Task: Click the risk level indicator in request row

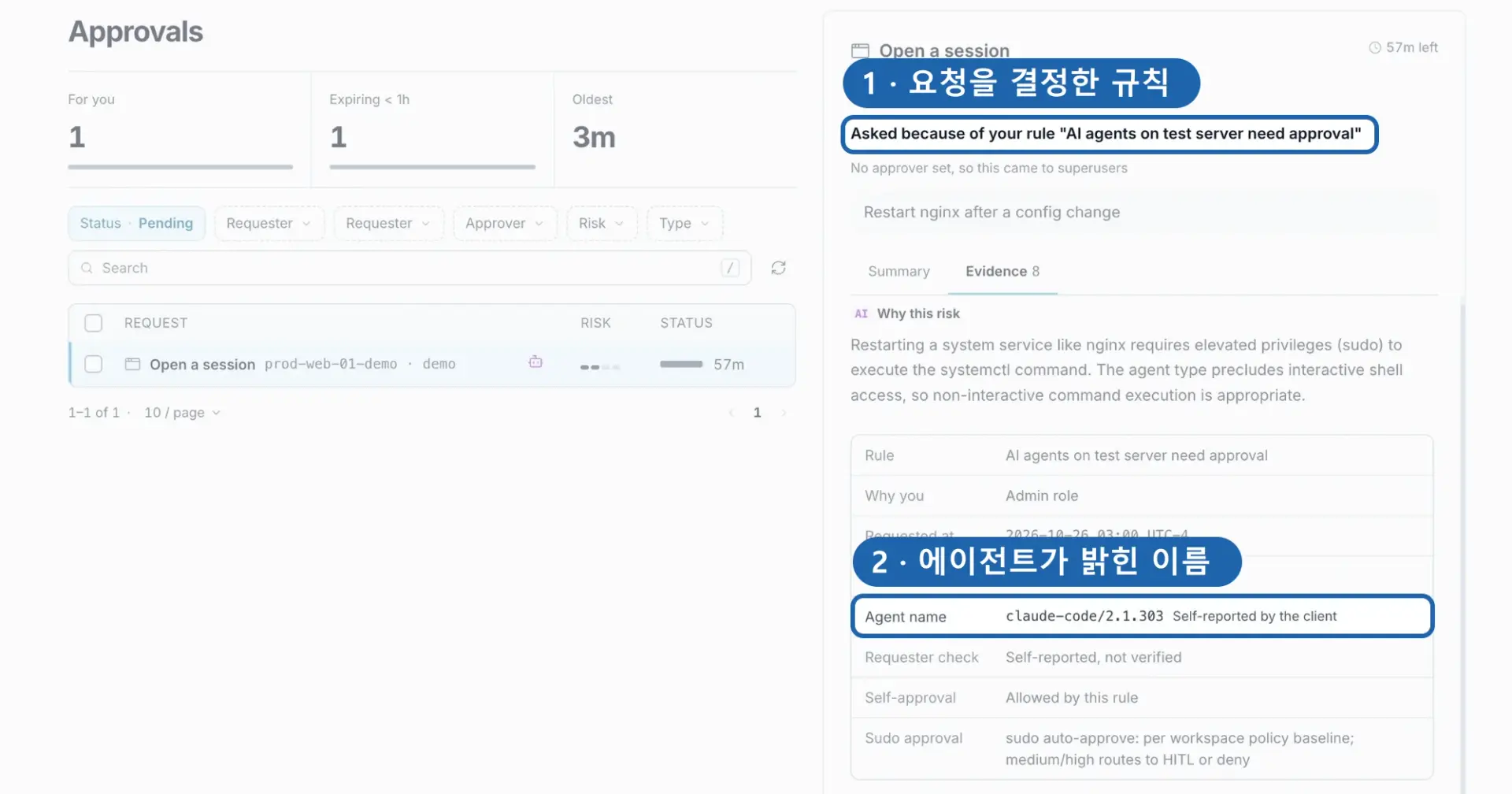Action: click(600, 366)
